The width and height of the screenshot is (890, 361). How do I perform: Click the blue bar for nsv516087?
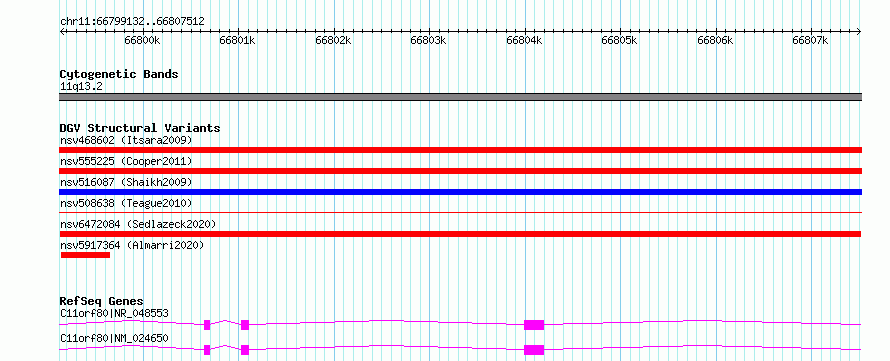tap(460, 192)
